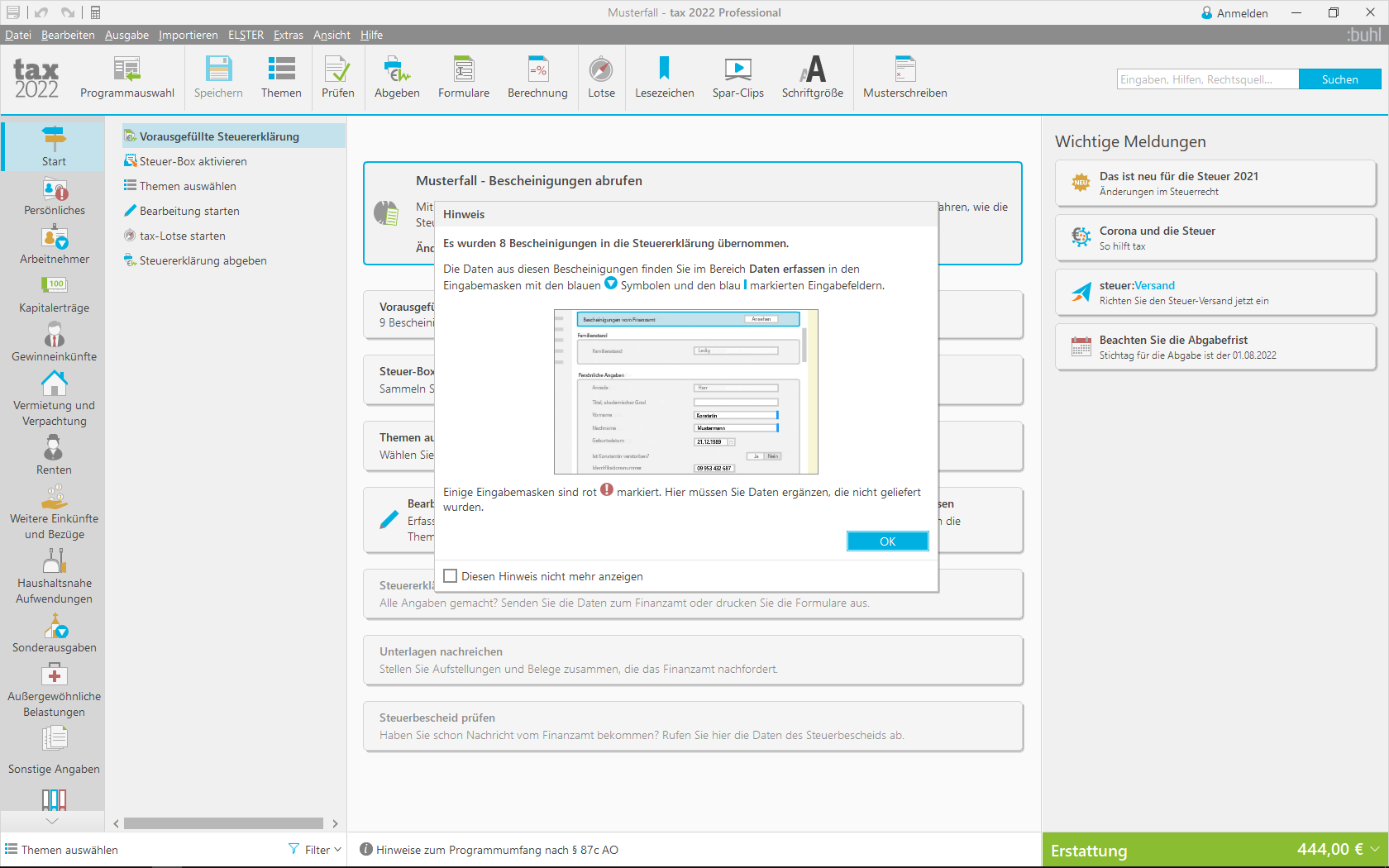1389x868 pixels.
Task: Open Vermietung und Verpachtung section
Action: pyautogui.click(x=54, y=400)
